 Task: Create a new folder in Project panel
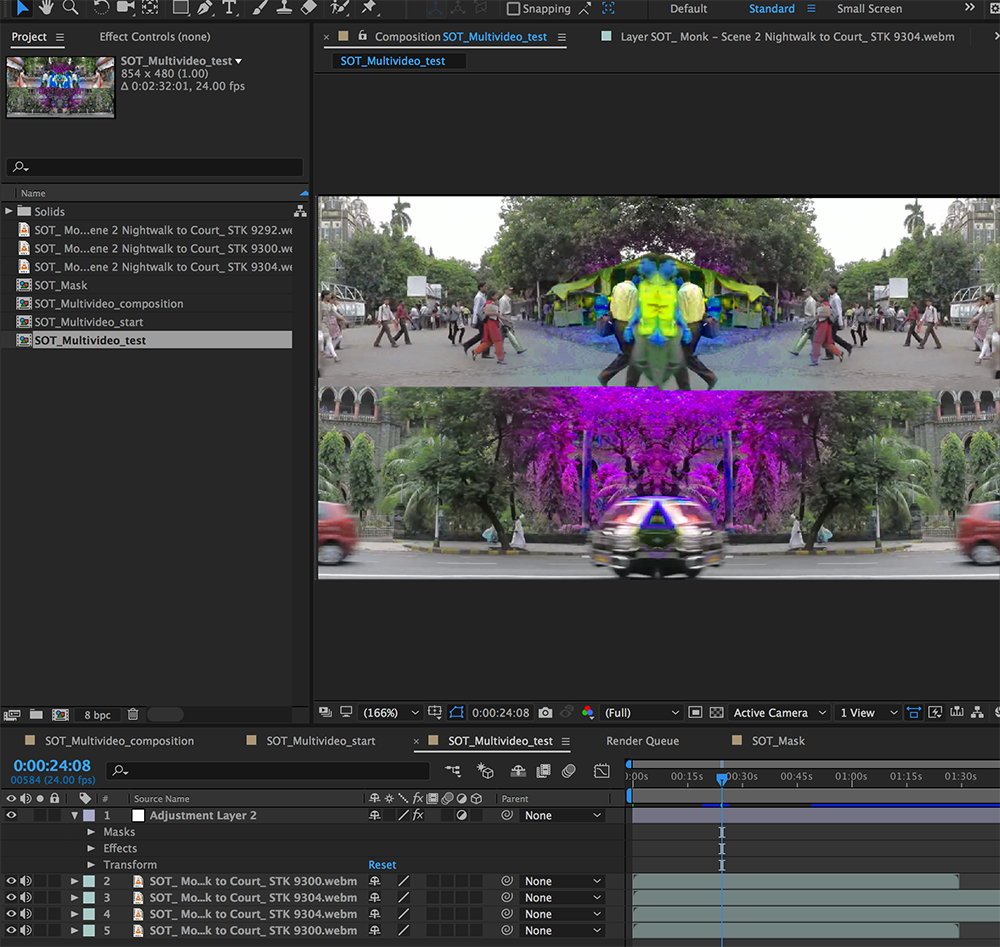[x=36, y=715]
